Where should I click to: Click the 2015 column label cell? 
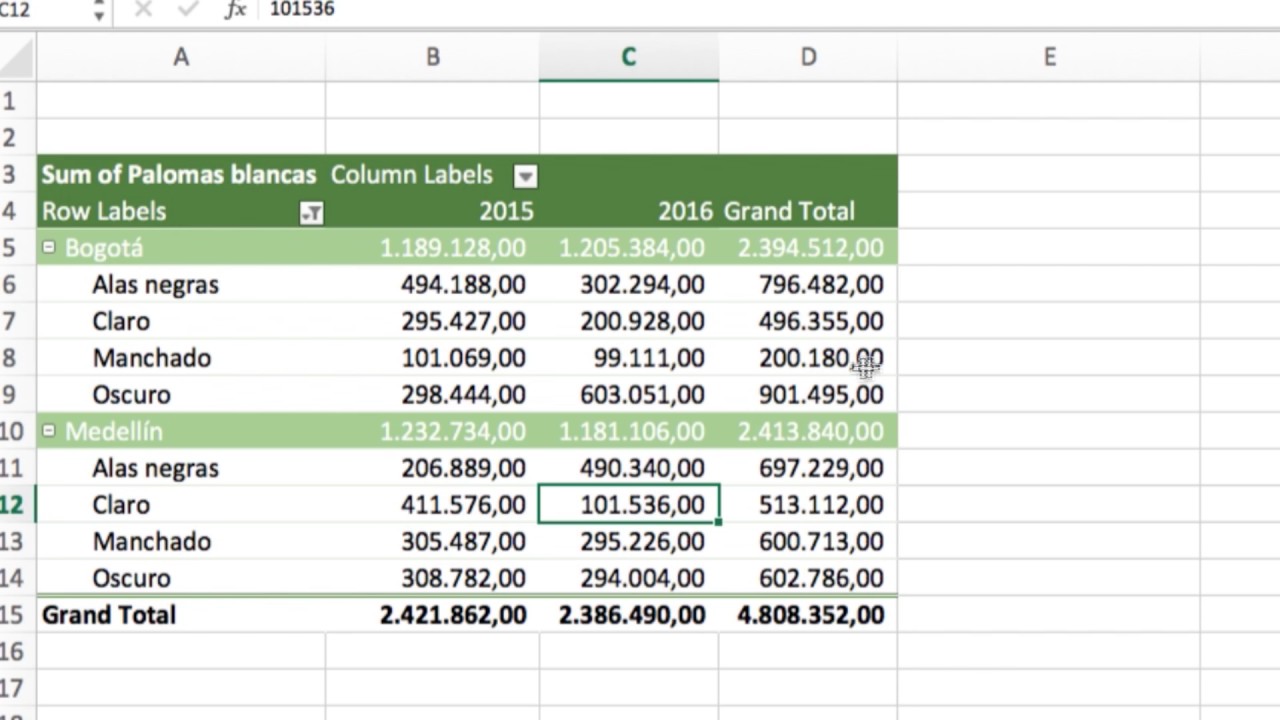tap(506, 212)
